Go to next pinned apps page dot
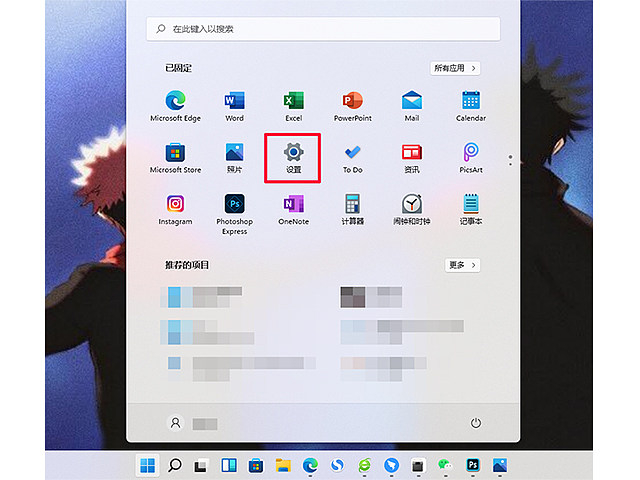 510,164
